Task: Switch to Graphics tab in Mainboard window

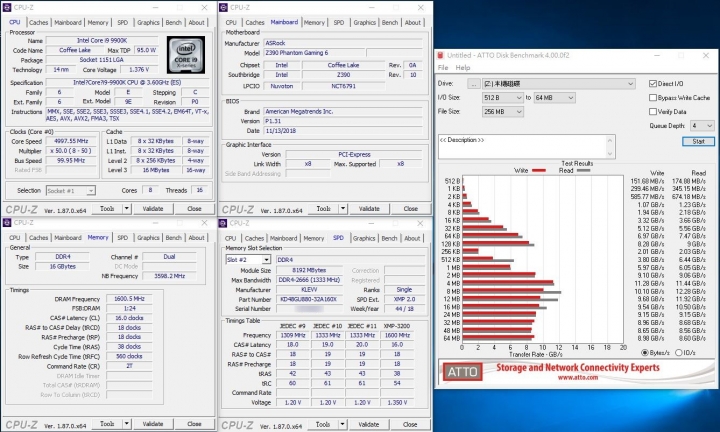Action: click(365, 22)
